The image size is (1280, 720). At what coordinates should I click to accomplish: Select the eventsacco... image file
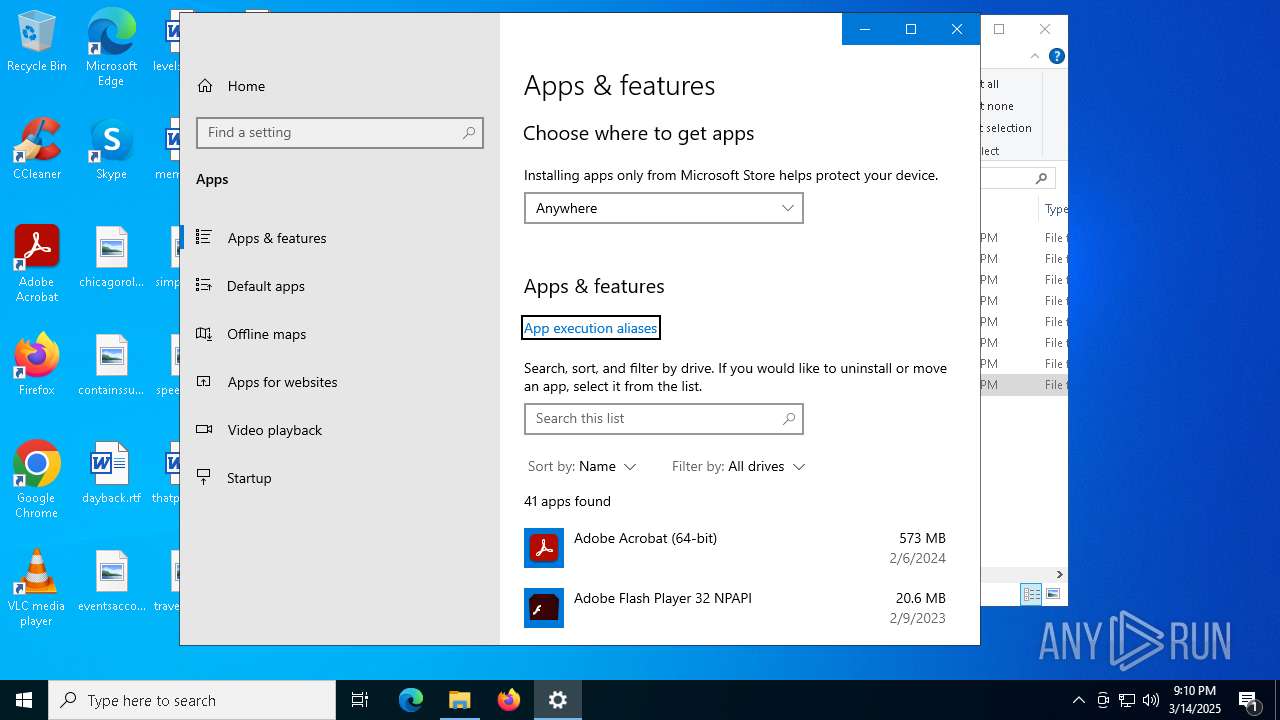click(111, 581)
